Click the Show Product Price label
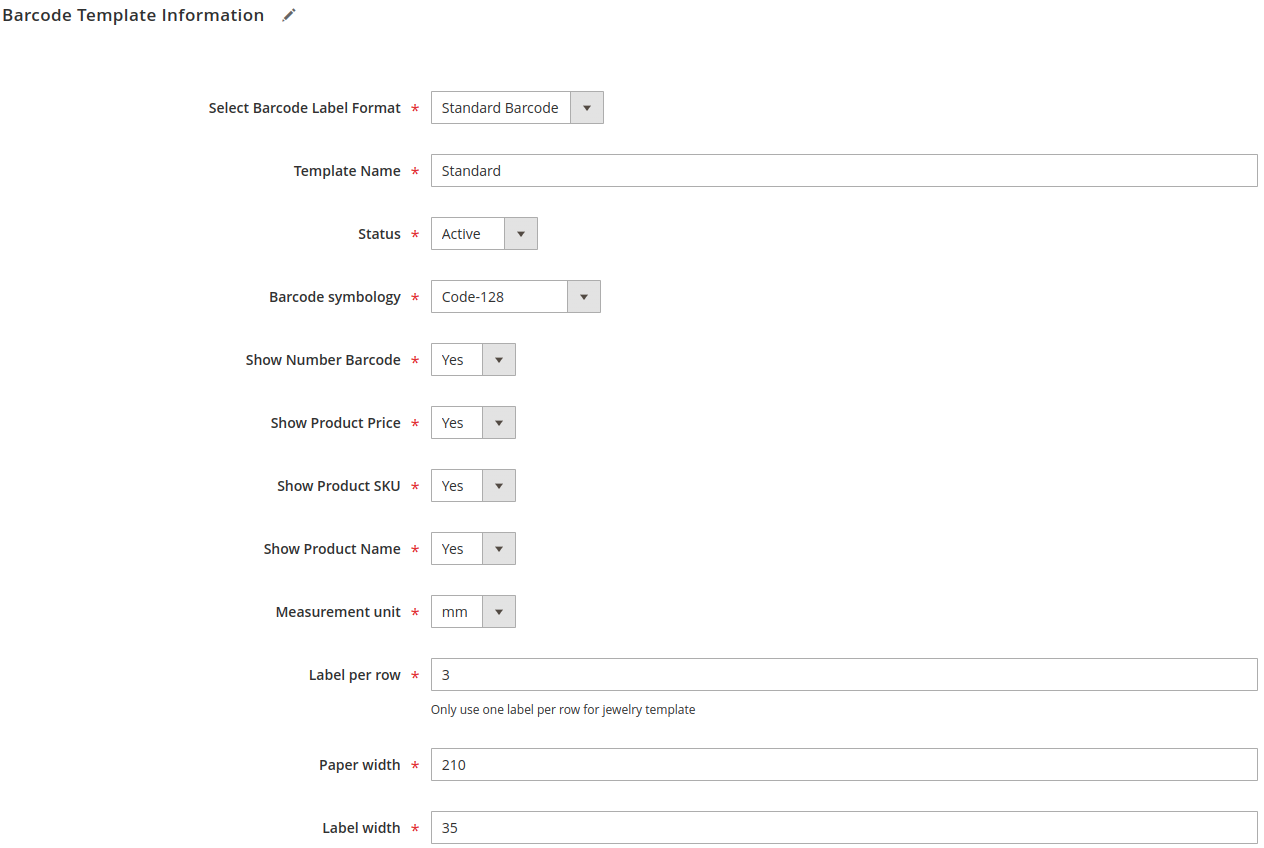Screen dimensions: 1264x848 pos(335,423)
